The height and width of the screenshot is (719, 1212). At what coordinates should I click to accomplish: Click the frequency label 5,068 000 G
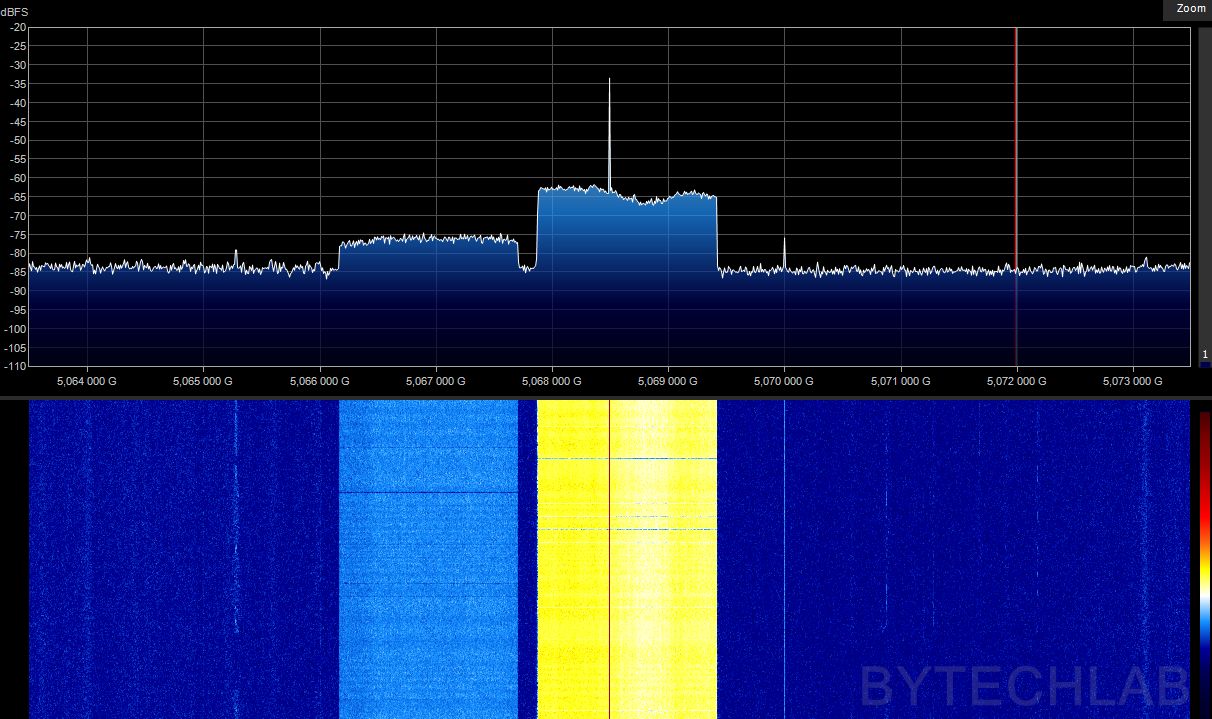coord(552,381)
